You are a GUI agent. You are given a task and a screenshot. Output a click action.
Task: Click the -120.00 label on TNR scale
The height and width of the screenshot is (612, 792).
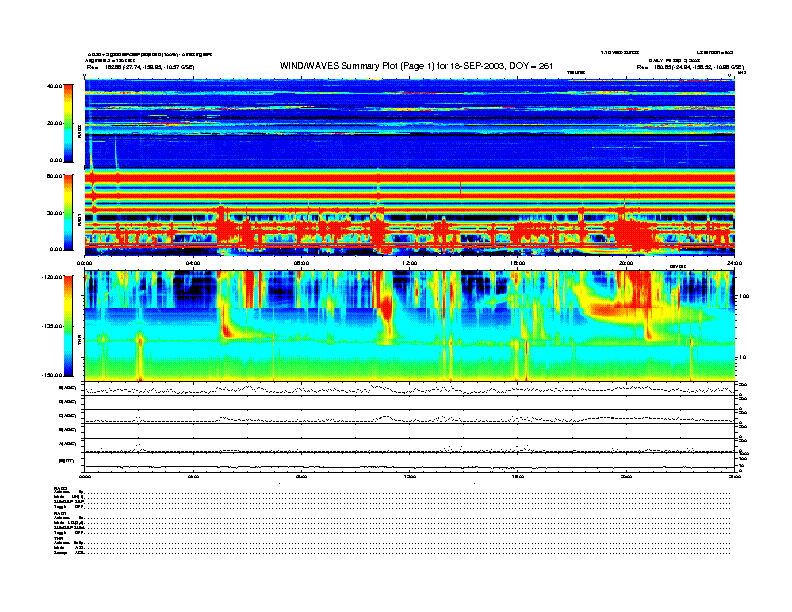coord(53,277)
